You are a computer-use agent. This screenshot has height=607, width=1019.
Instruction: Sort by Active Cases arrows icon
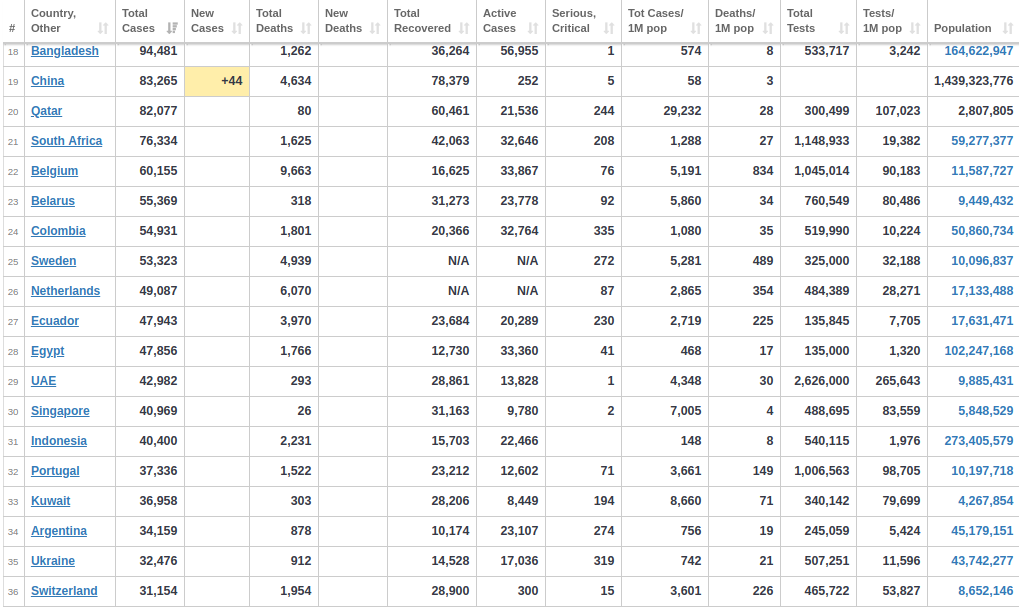[x=533, y=29]
